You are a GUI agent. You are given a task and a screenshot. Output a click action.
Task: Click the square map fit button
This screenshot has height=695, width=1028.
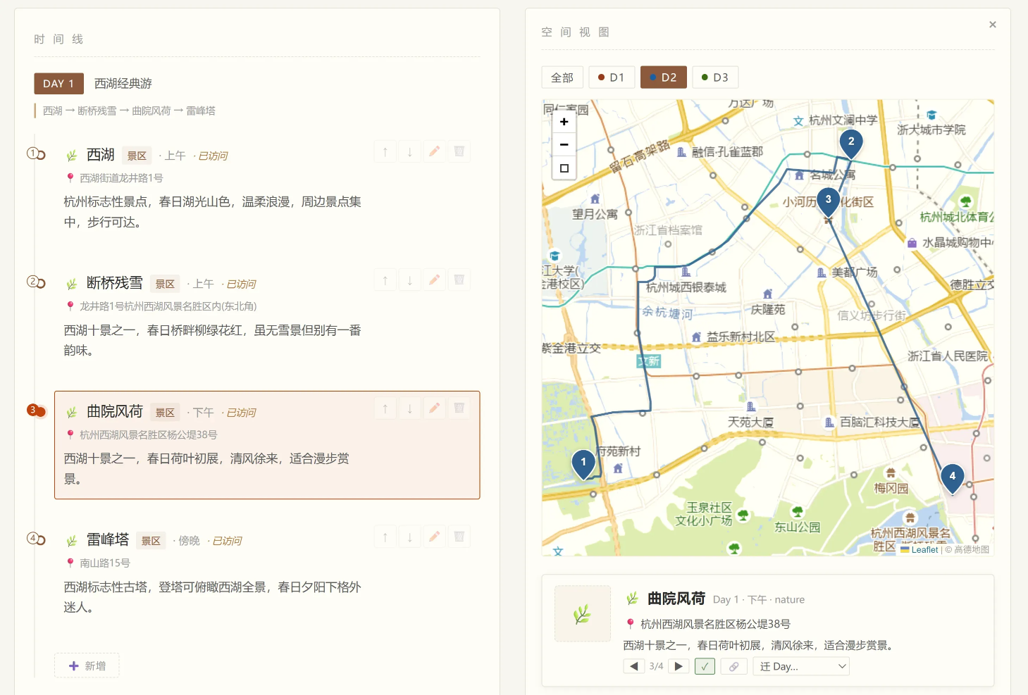pyautogui.click(x=564, y=168)
